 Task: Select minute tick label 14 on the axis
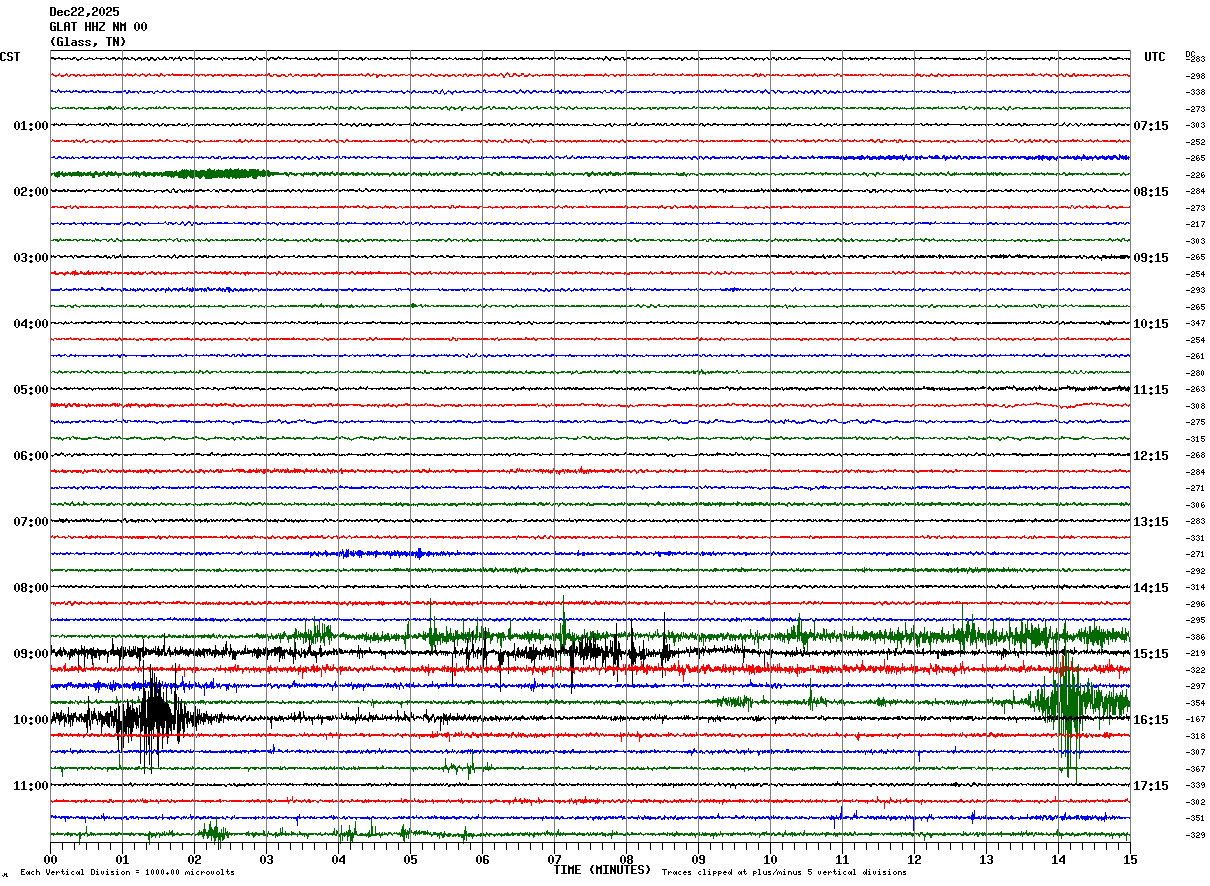click(x=1058, y=859)
